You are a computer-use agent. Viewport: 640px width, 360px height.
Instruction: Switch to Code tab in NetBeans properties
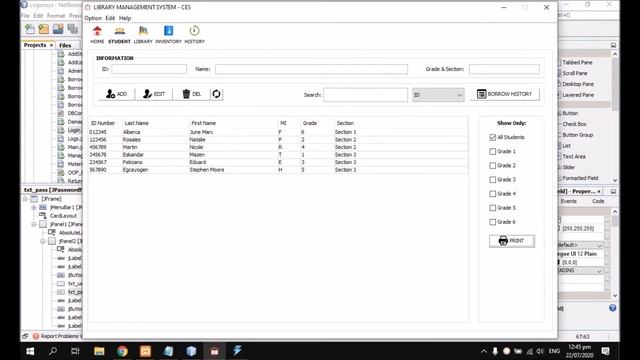598,201
